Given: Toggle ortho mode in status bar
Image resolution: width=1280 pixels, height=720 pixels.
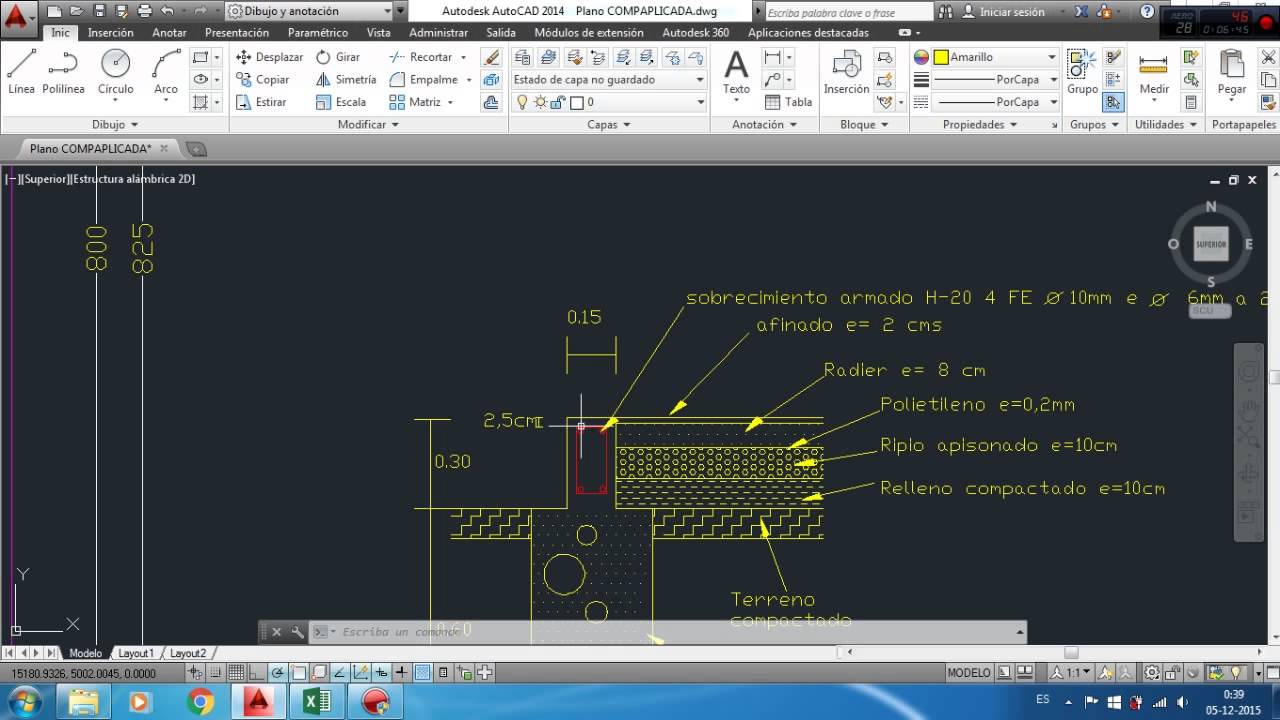Looking at the screenshot, I should click(256, 673).
